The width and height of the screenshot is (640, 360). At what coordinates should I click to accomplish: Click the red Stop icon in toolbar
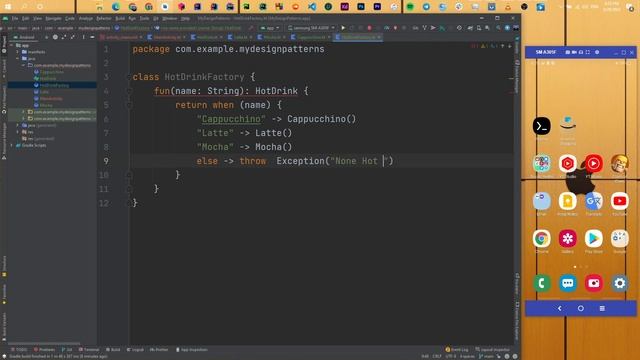pyautogui.click(x=369, y=28)
